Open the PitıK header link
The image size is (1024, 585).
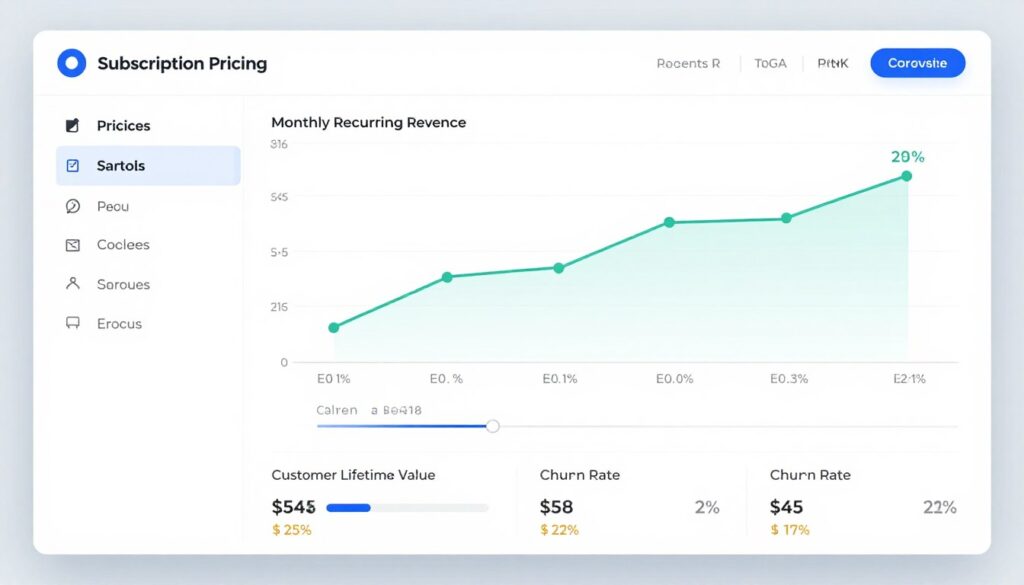pos(833,63)
